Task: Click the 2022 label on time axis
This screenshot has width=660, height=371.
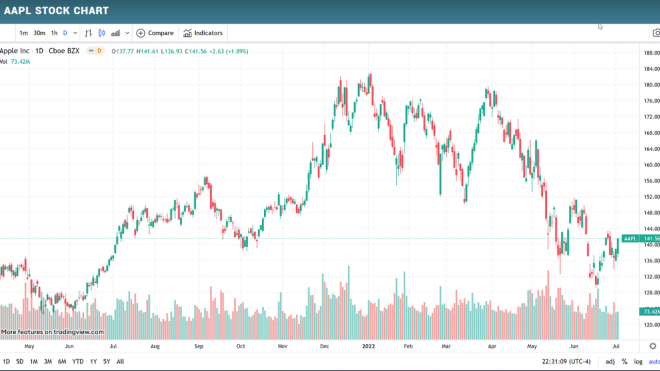Action: [368, 346]
